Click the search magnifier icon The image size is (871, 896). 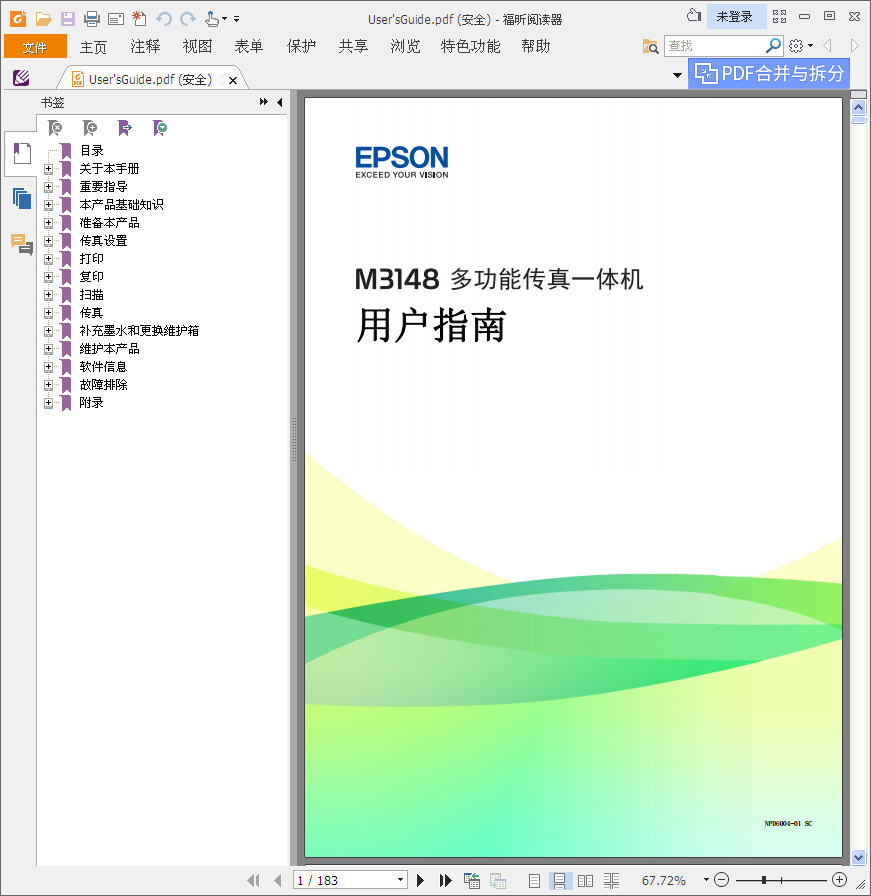pyautogui.click(x=773, y=45)
